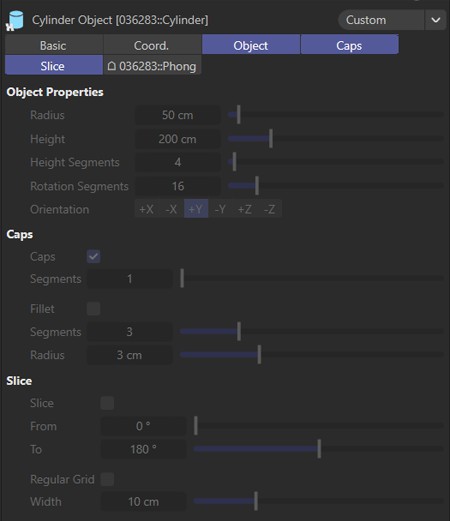
Task: Enable the Fillet checkbox
Action: (93, 309)
